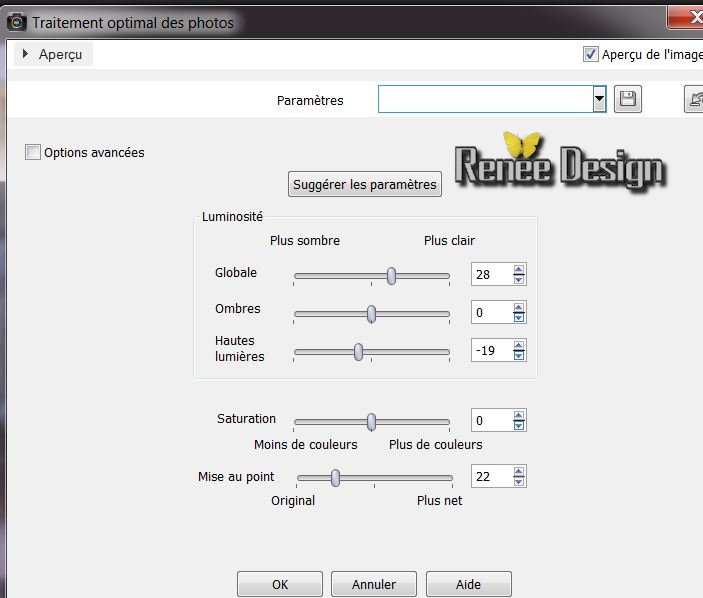Expand the Aperçu preview section
The image size is (703, 598).
point(53,54)
